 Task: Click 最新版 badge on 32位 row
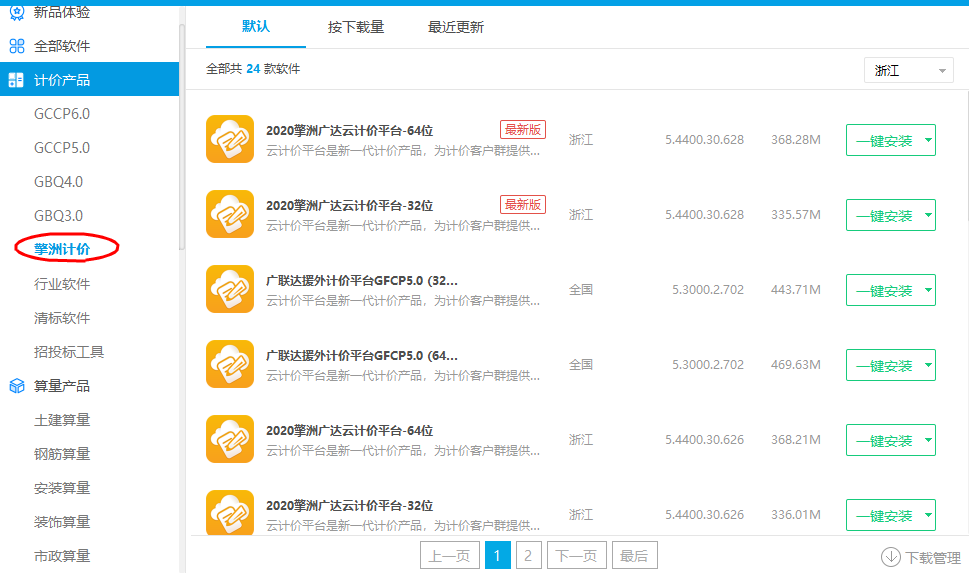[523, 205]
